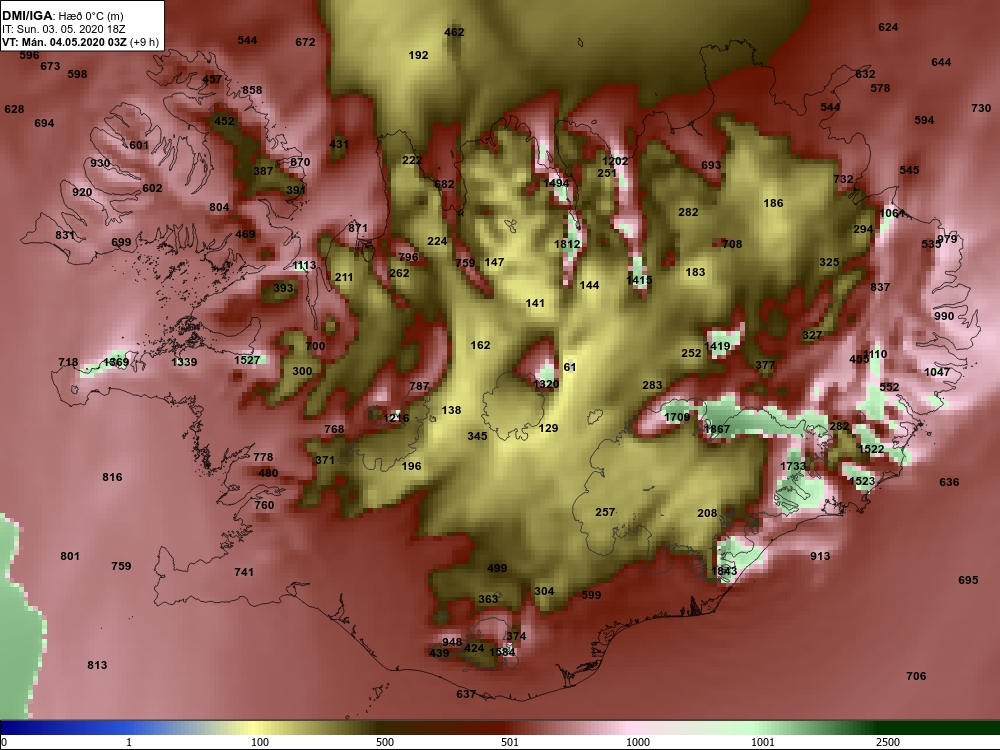Select the valid time line 'VT: Mán. 04.05.2020 03Z'
The image size is (1000, 750).
[64, 43]
